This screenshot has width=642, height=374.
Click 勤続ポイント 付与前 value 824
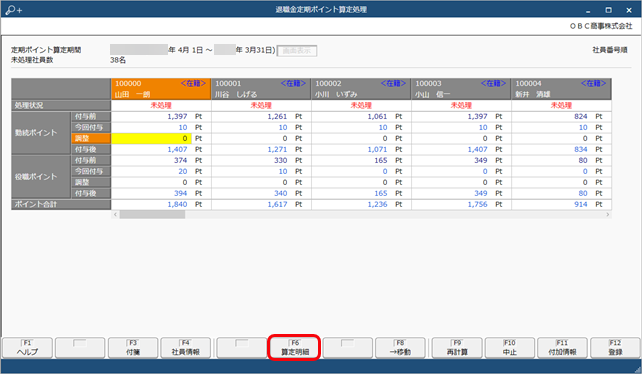(x=581, y=116)
